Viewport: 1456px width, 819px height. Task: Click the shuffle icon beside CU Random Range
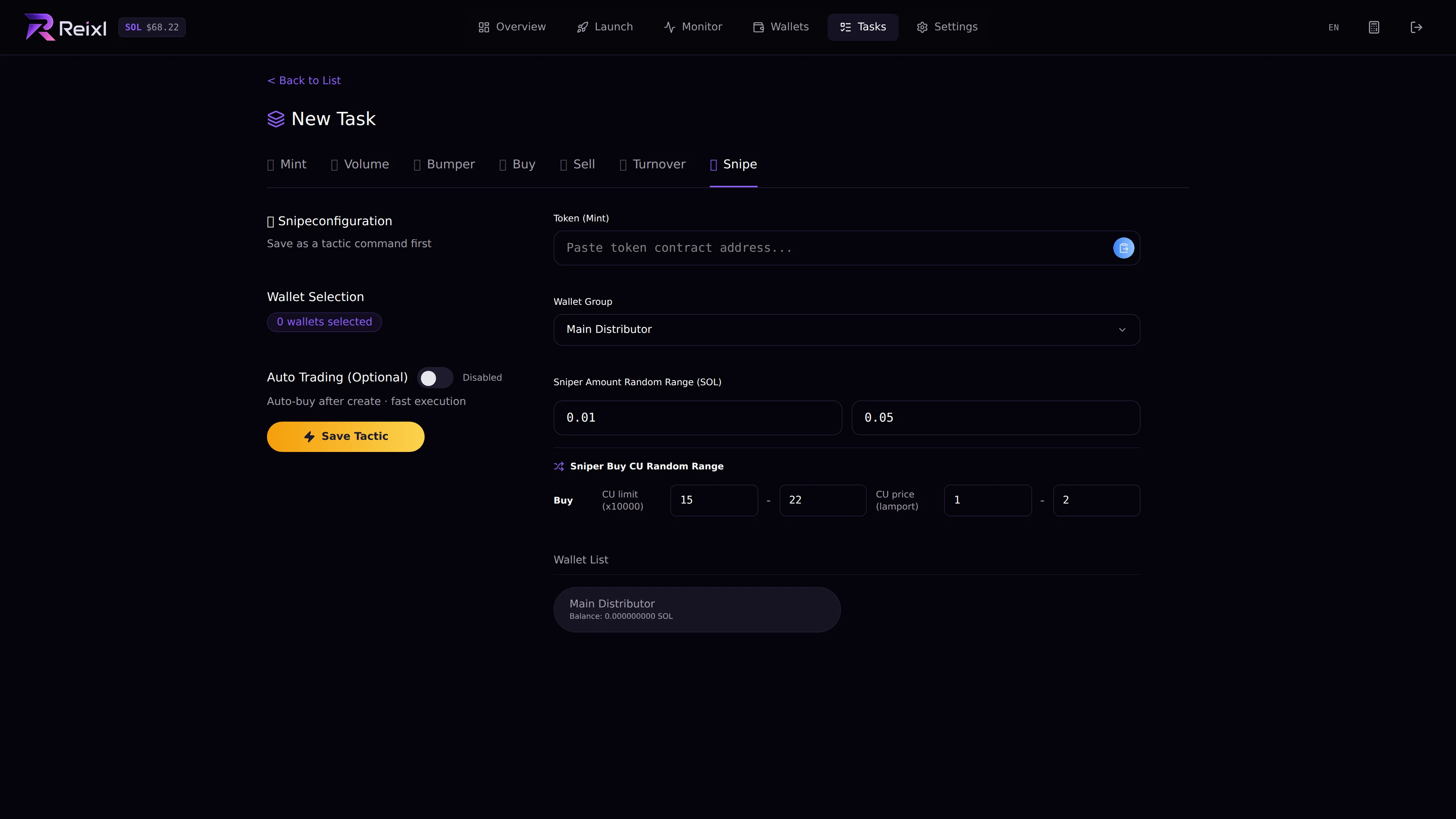pyautogui.click(x=559, y=466)
